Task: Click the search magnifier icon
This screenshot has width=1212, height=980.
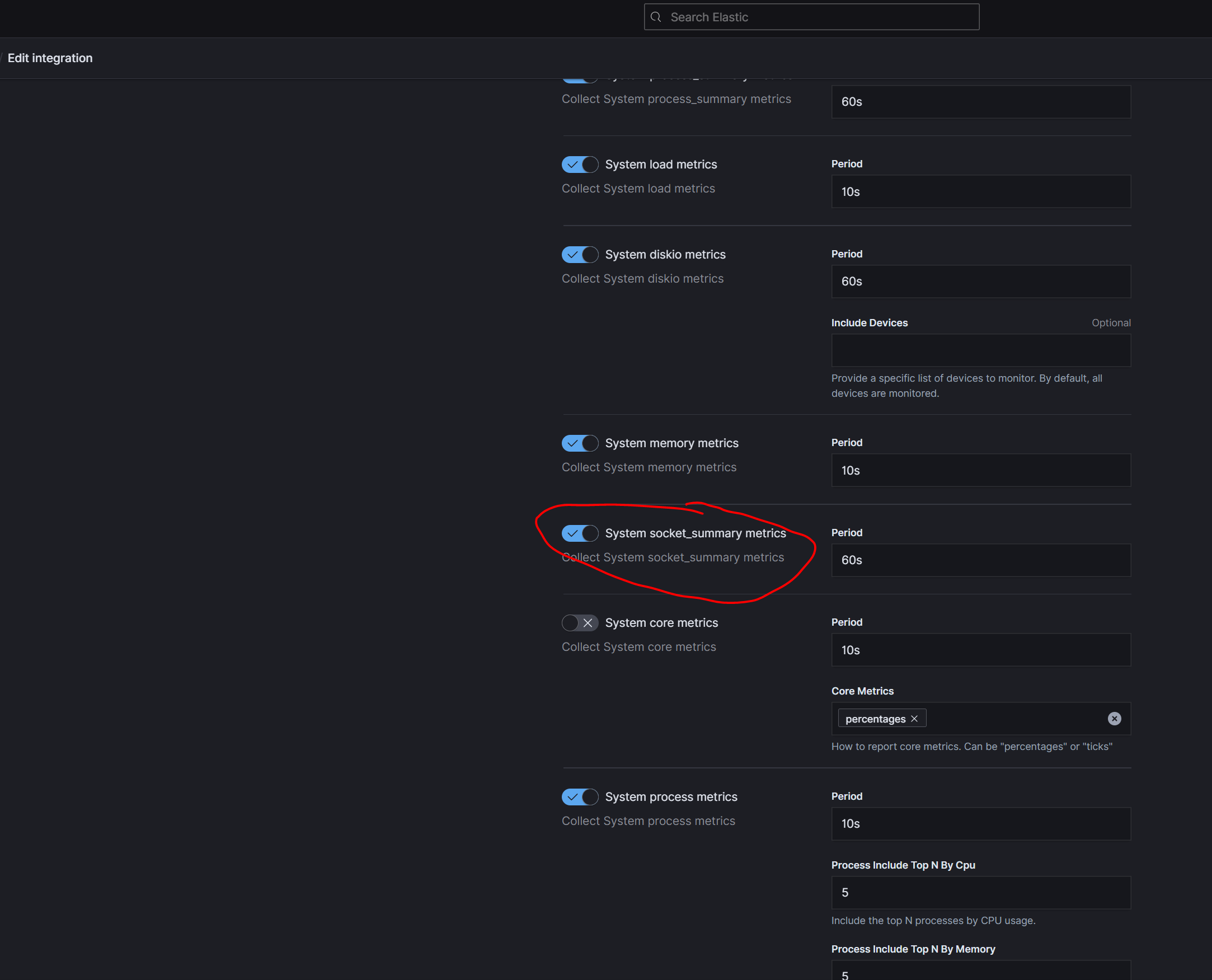Action: [656, 17]
